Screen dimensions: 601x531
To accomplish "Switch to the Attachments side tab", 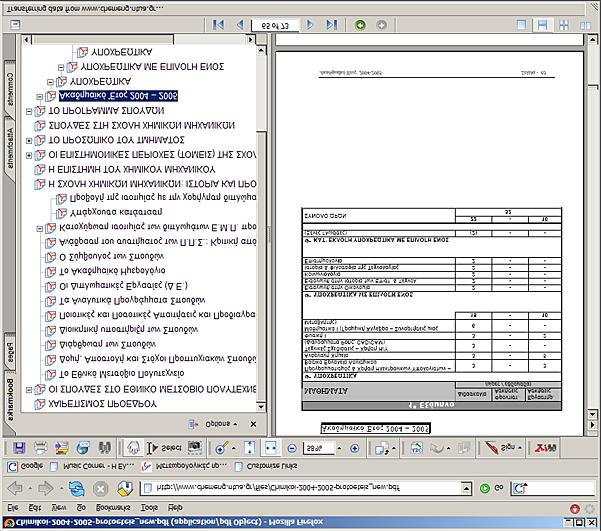I will (x=10, y=148).
